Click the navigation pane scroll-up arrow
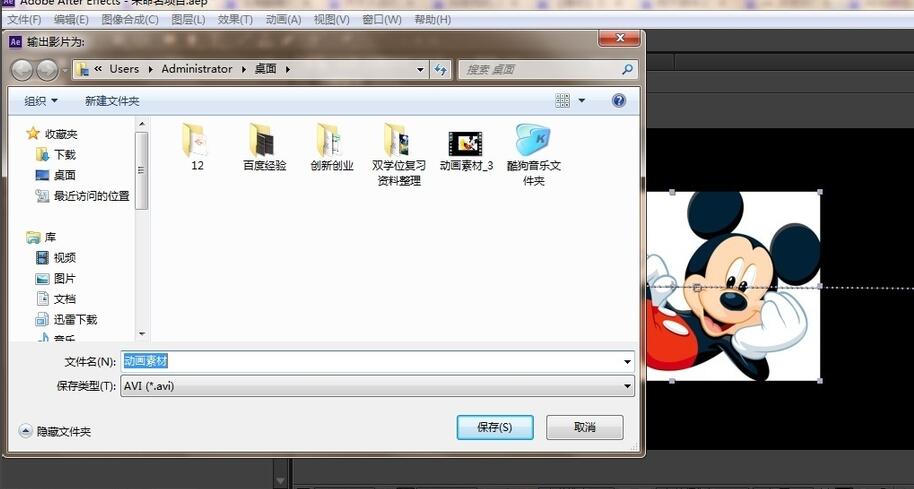Screen dimensions: 914x489 pos(142,124)
